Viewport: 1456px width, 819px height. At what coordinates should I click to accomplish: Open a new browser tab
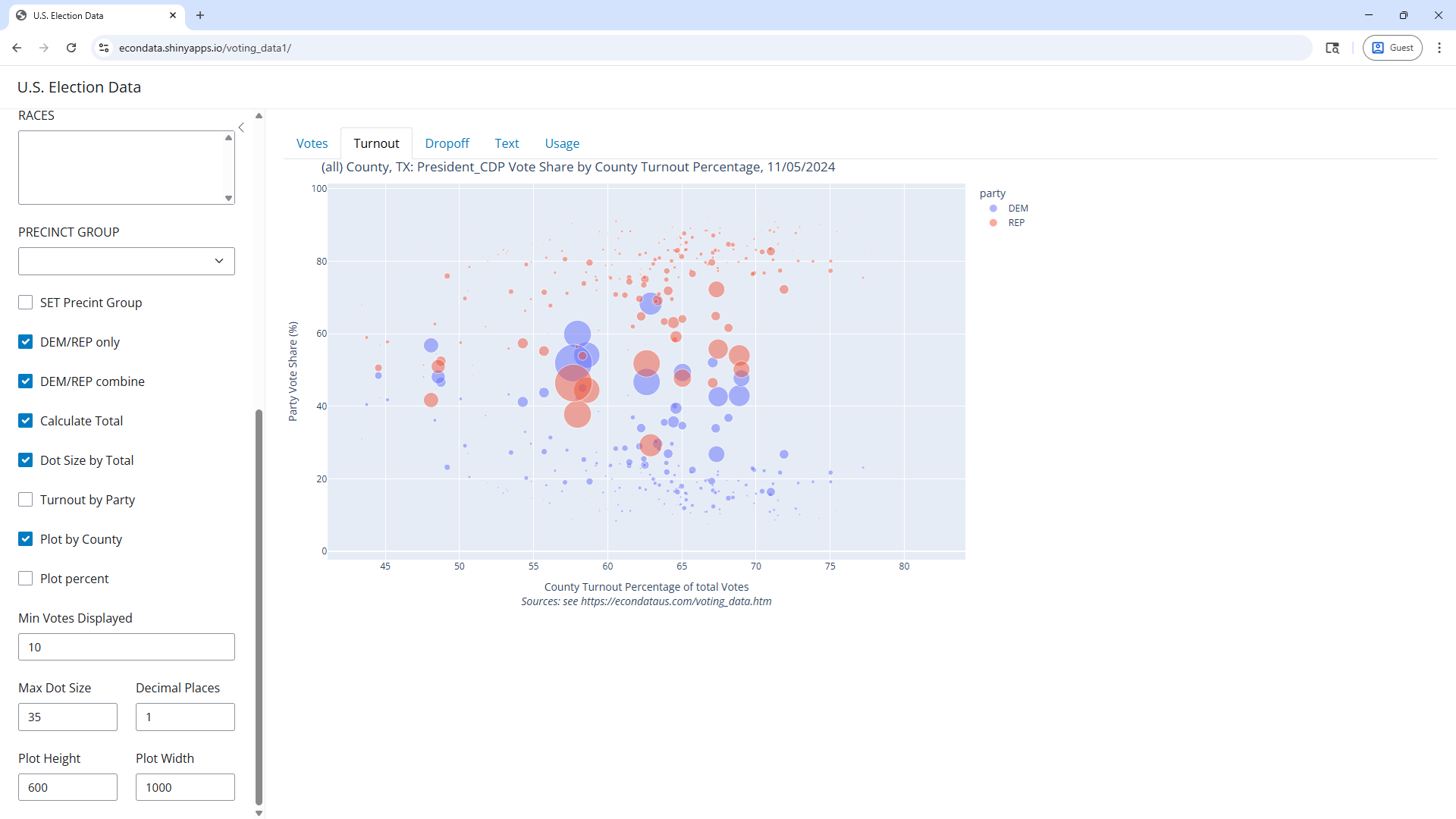pyautogui.click(x=200, y=15)
